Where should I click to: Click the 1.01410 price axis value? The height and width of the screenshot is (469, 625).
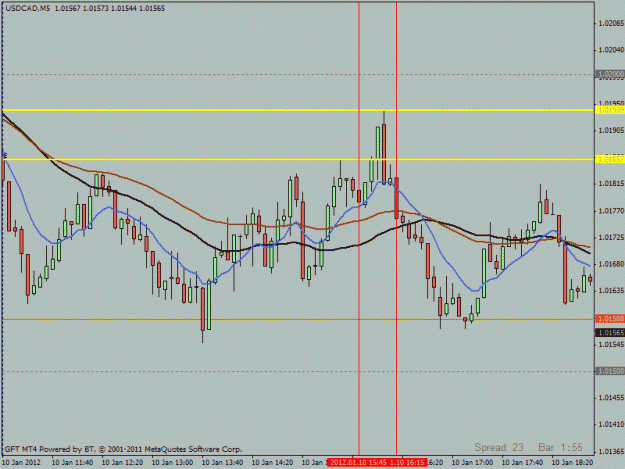[611, 424]
